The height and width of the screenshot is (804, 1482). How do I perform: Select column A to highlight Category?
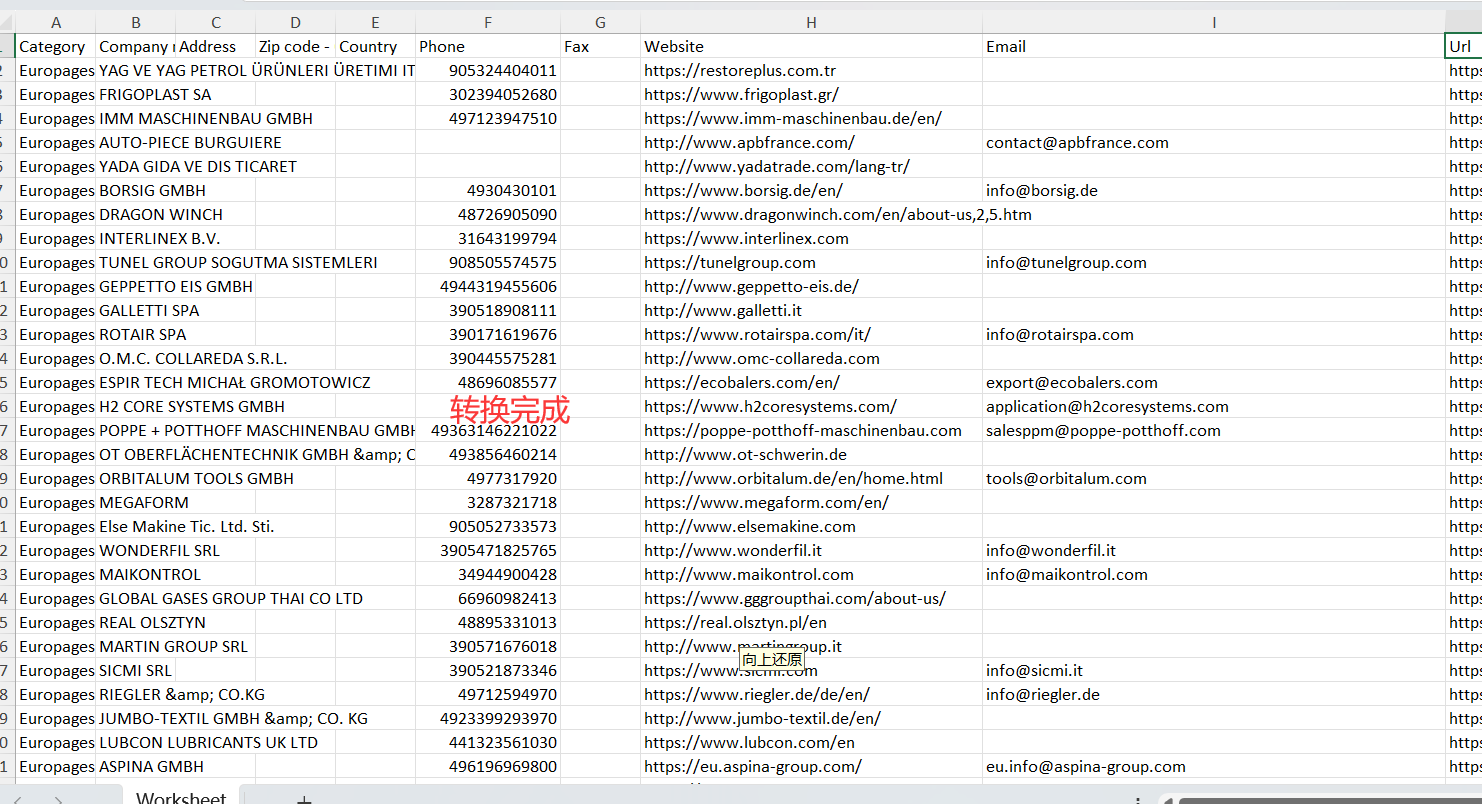[x=56, y=21]
